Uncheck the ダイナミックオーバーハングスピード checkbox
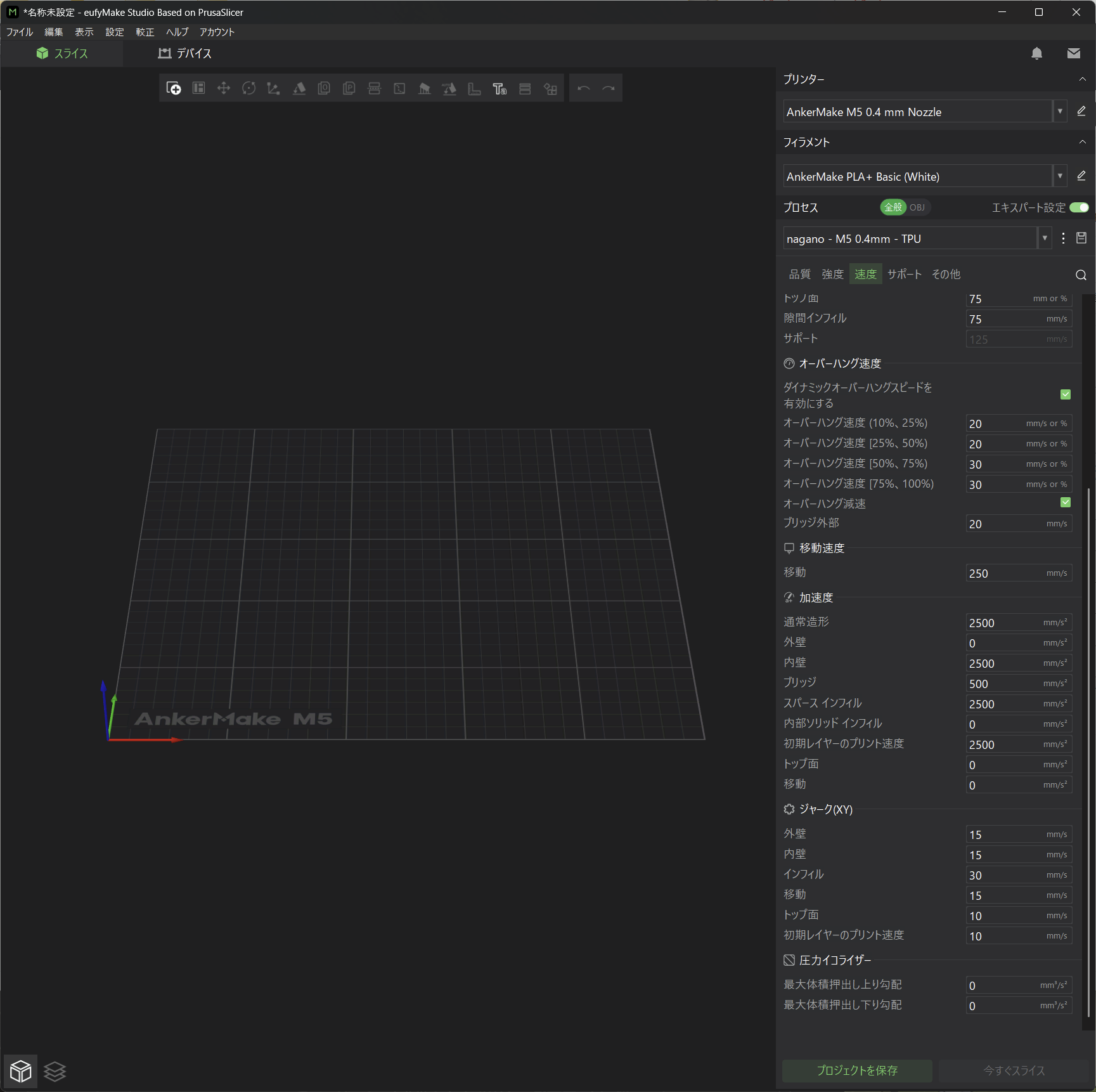This screenshot has height=1092, width=1096. [1066, 394]
